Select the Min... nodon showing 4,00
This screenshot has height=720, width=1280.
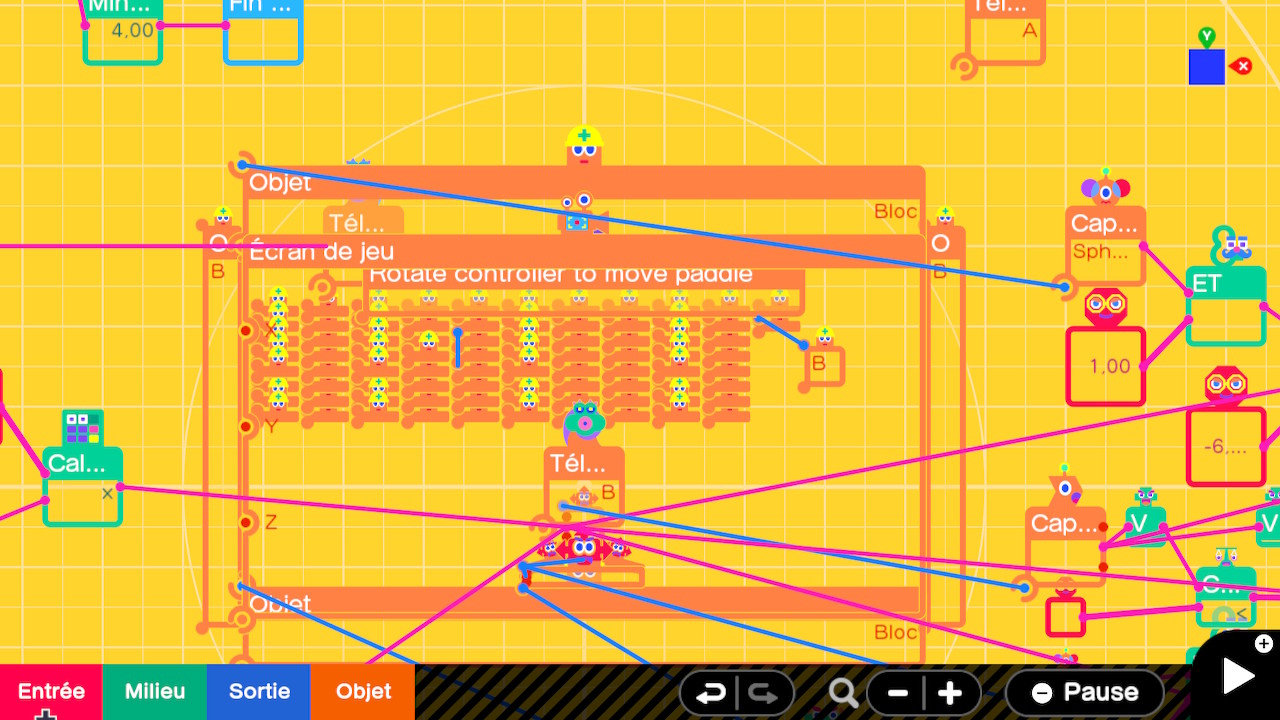point(123,31)
